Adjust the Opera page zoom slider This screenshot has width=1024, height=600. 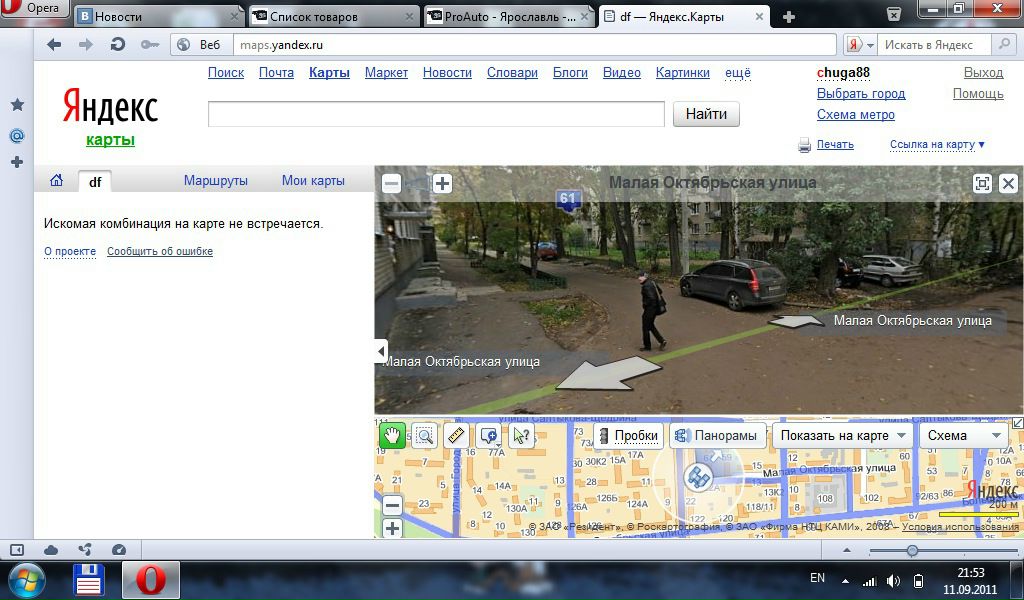(x=912, y=551)
